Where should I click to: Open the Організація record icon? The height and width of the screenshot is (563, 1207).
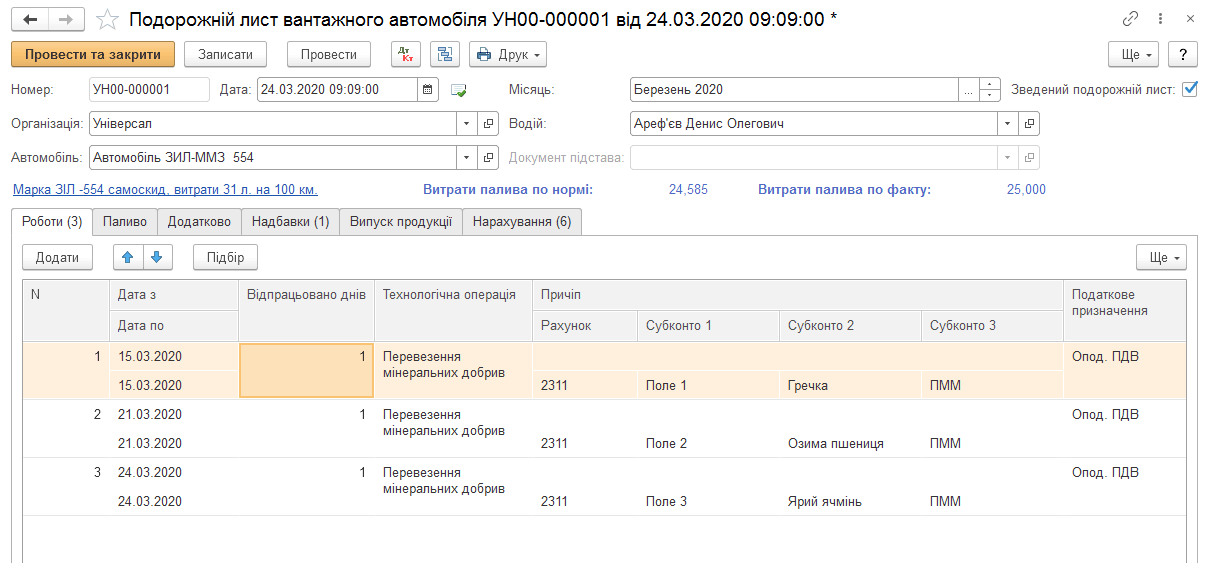[489, 123]
